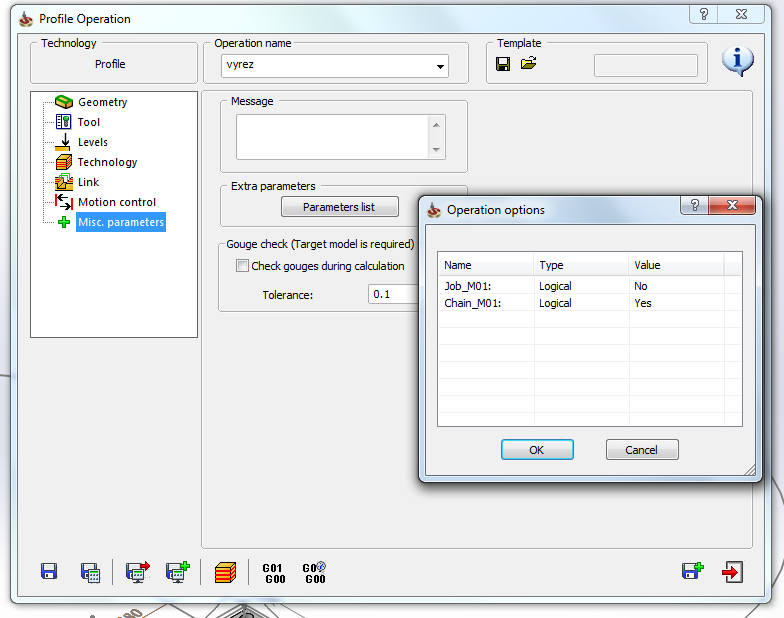Image resolution: width=784 pixels, height=618 pixels.
Task: Click the Profile Operation title icon
Action: tap(26, 19)
